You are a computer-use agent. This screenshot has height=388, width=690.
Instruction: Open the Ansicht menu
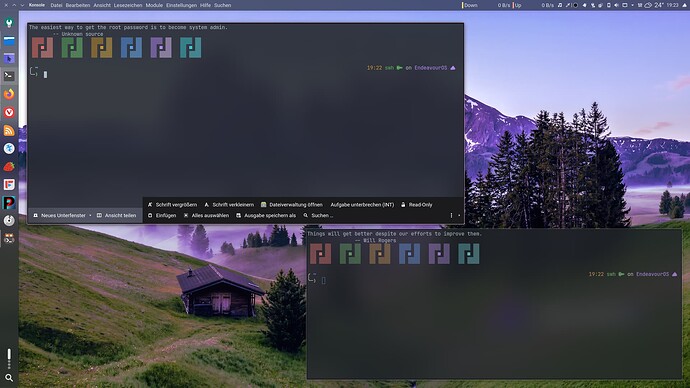102,5
